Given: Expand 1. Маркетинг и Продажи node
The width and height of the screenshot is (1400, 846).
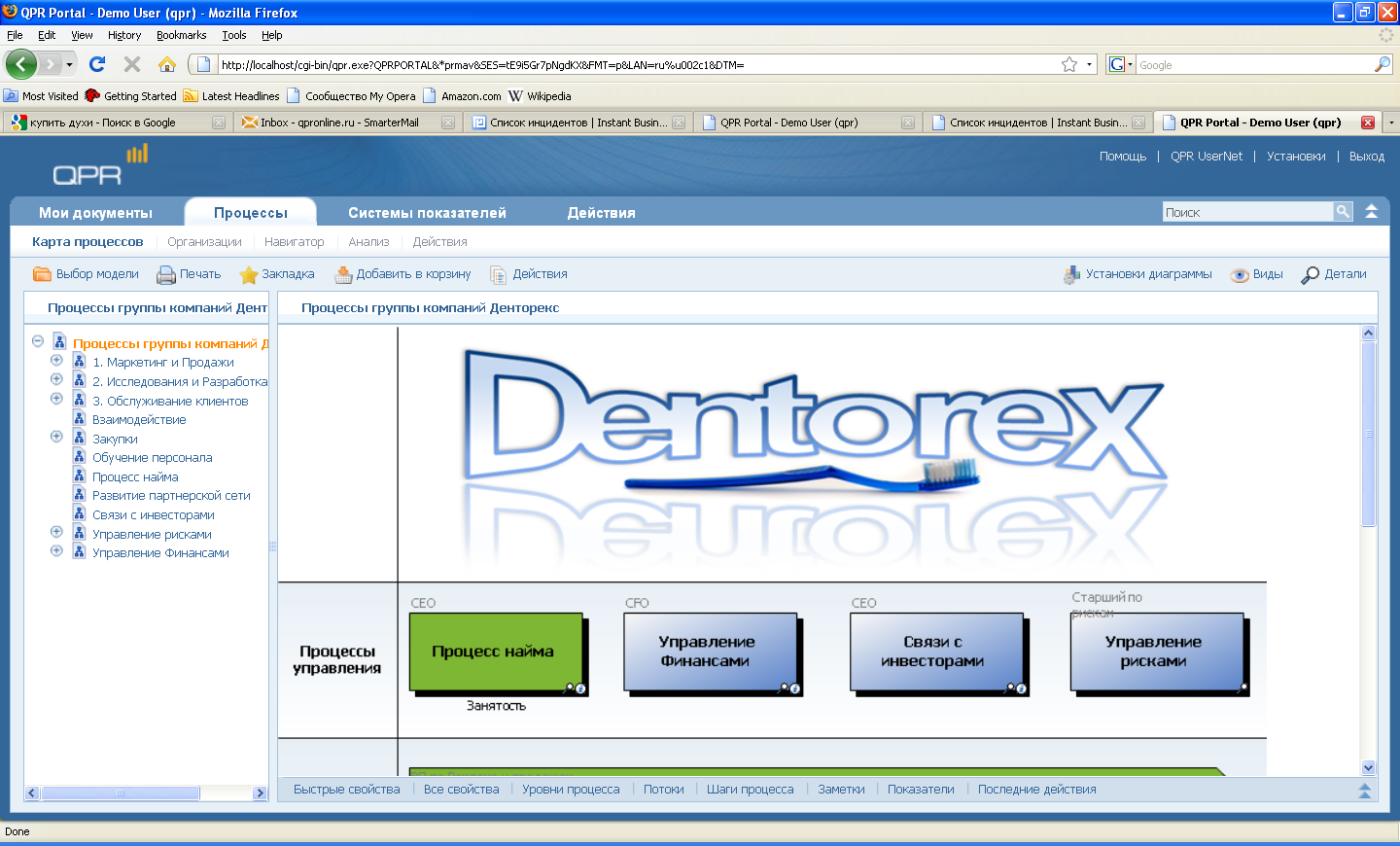Looking at the screenshot, I should (56, 361).
